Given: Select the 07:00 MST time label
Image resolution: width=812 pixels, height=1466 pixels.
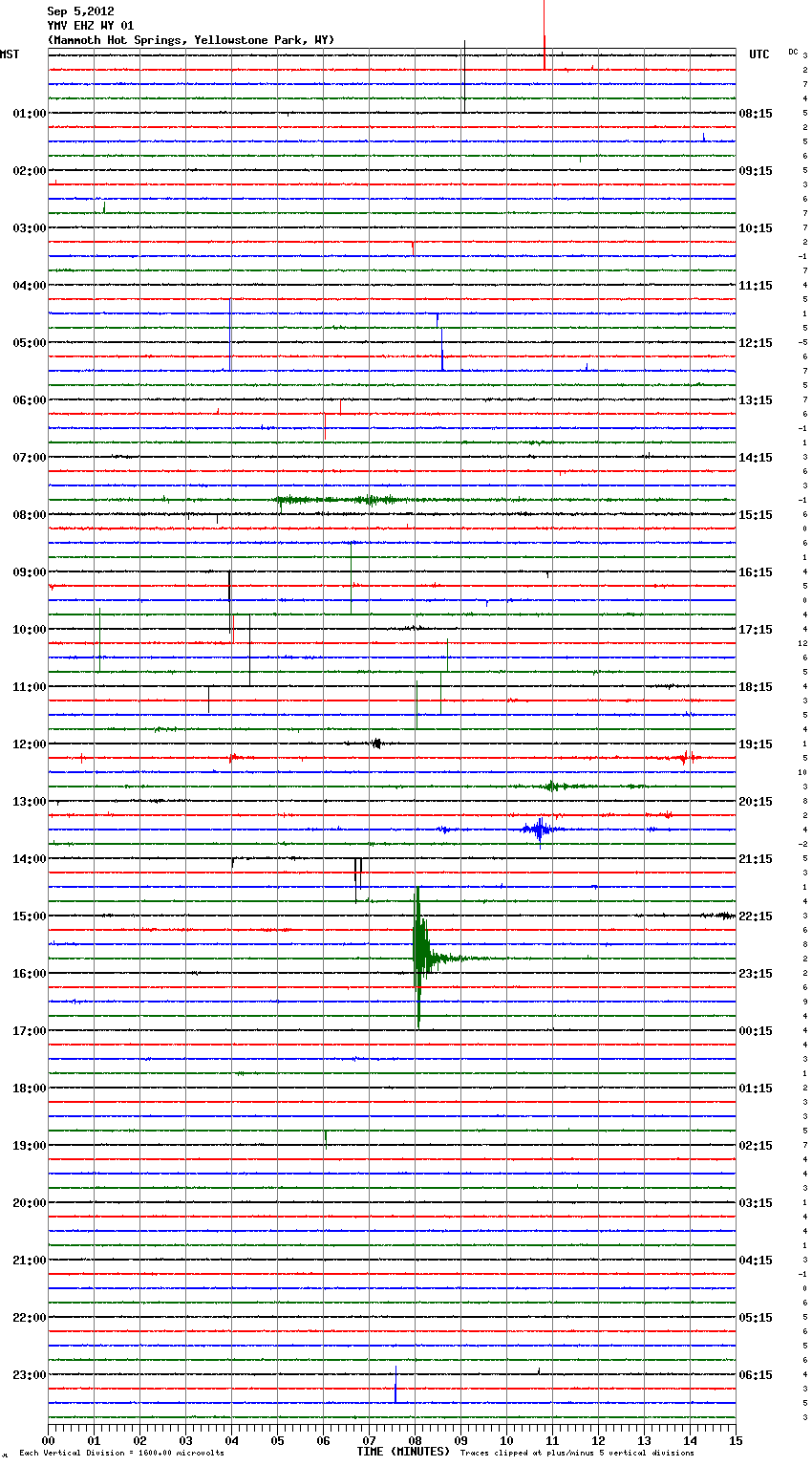Looking at the screenshot, I should 30,458.
